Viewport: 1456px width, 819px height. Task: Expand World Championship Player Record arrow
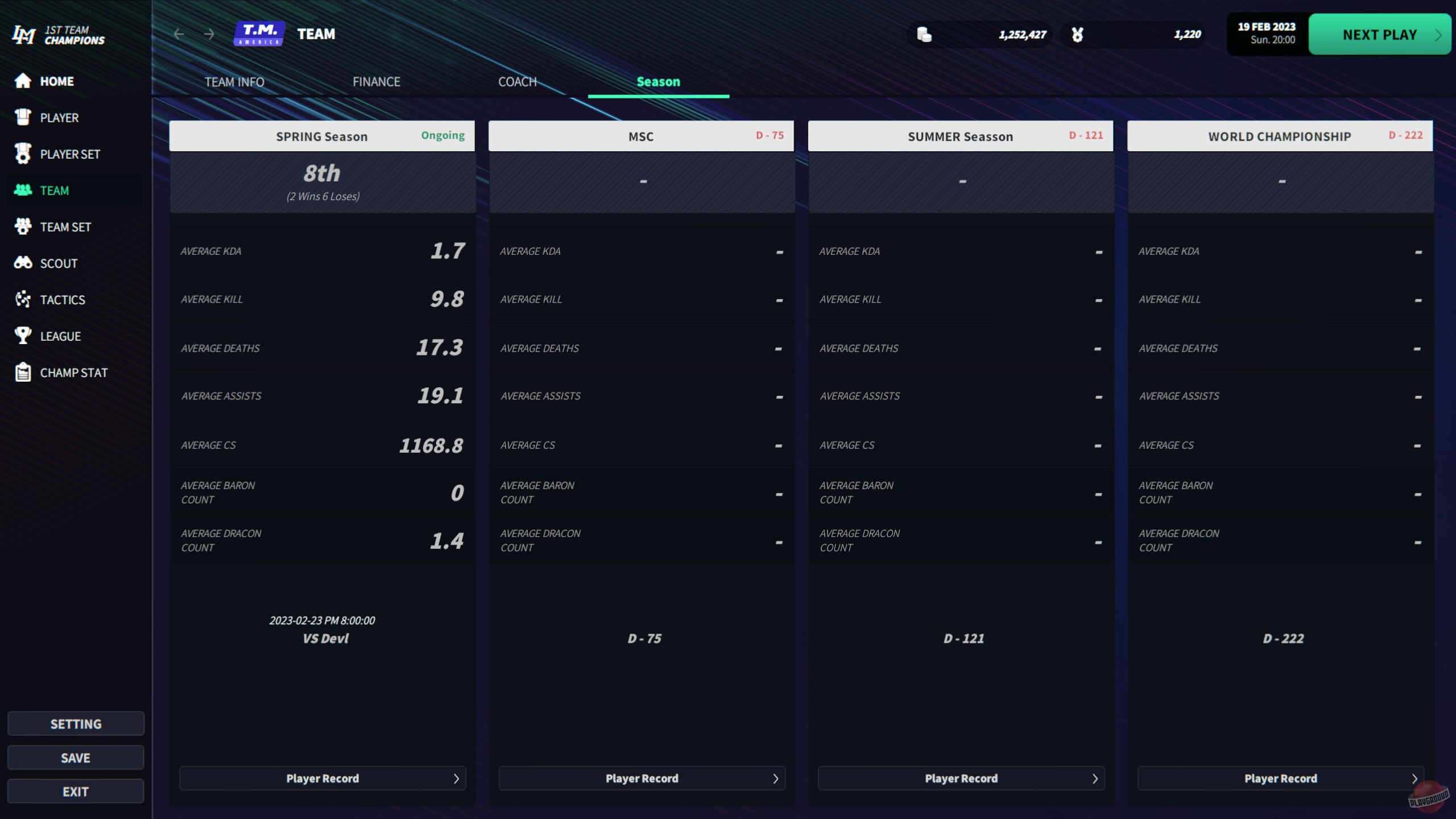1414,779
